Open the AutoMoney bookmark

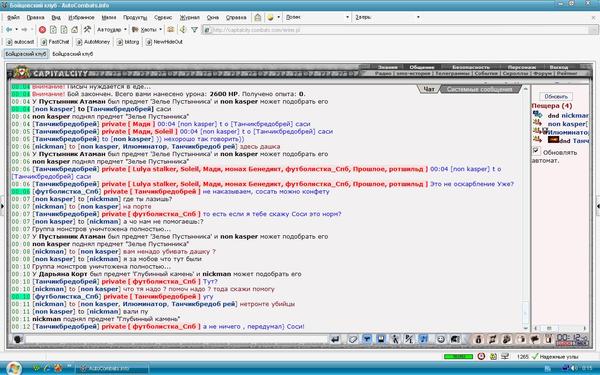tap(93, 42)
